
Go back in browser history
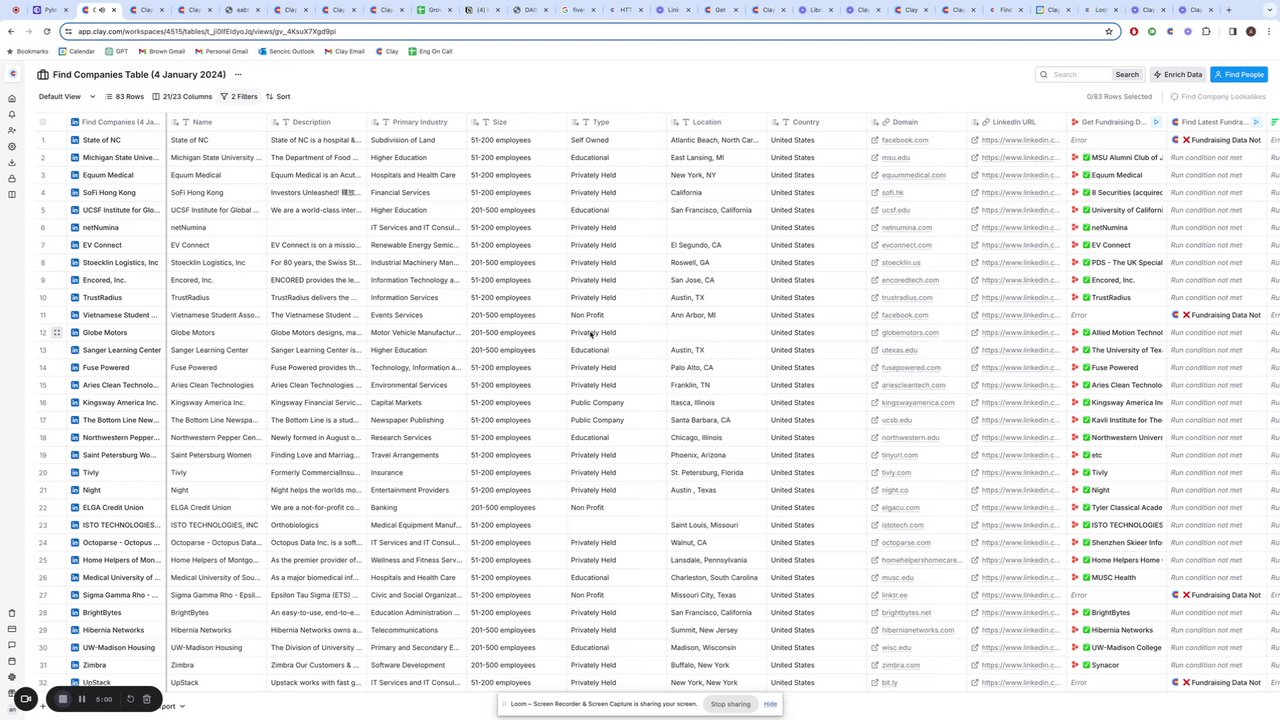pos(11,31)
